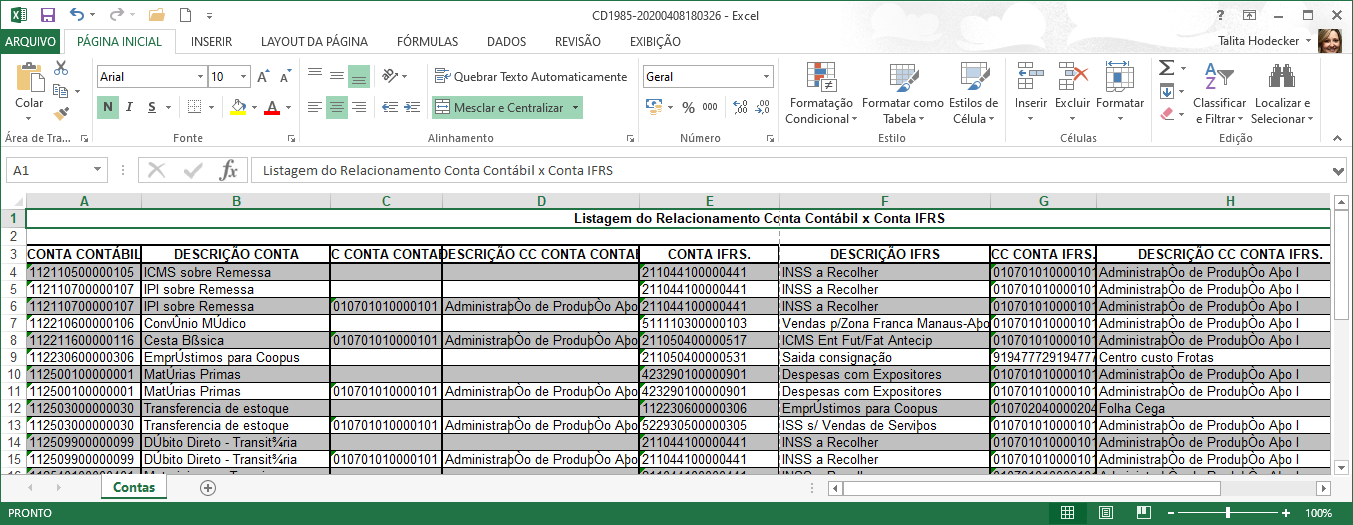The height and width of the screenshot is (525, 1353).
Task: Click Mesclar e Centralizar button
Action: (500, 107)
